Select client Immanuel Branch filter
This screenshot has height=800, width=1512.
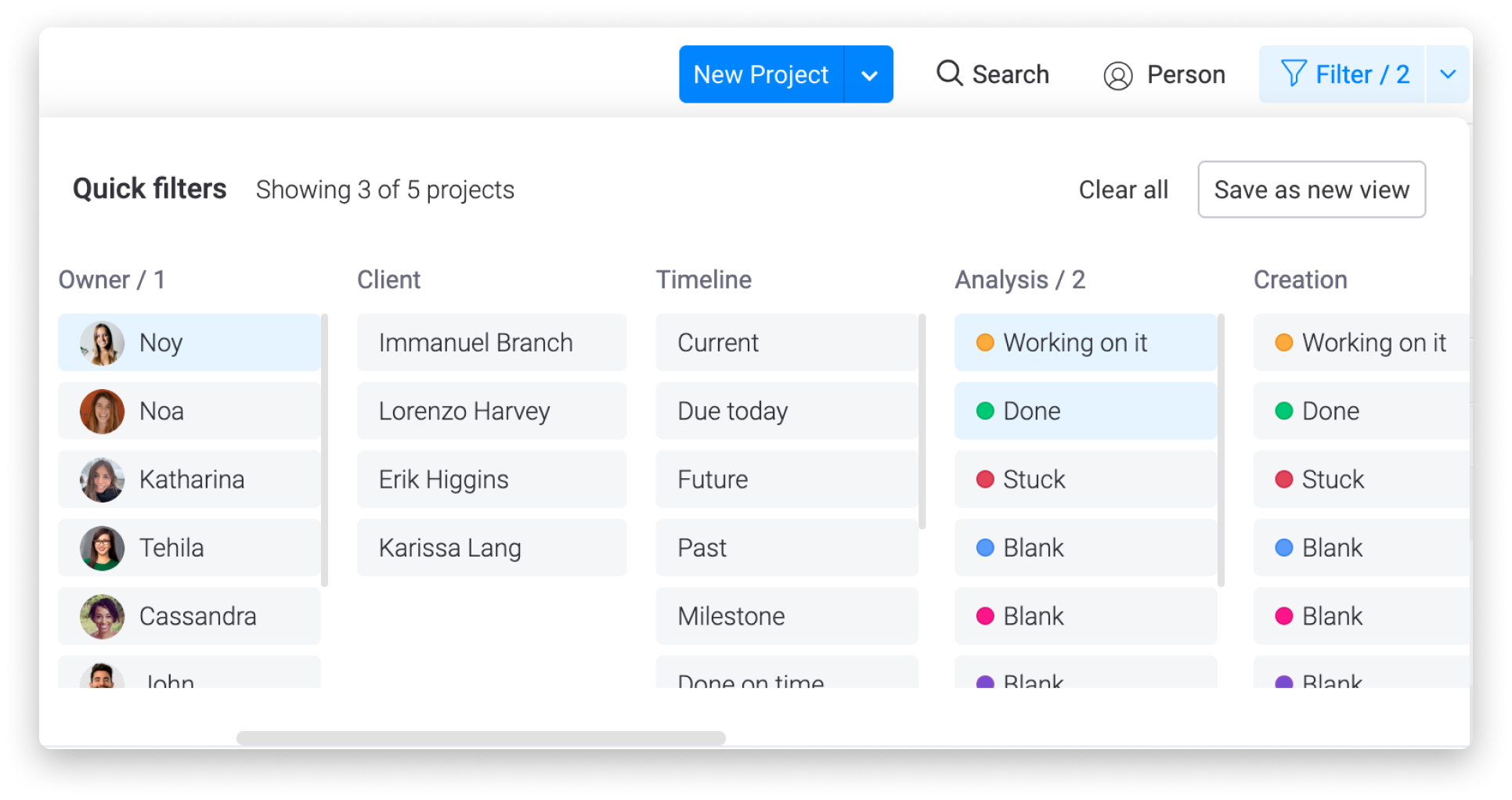(x=492, y=342)
